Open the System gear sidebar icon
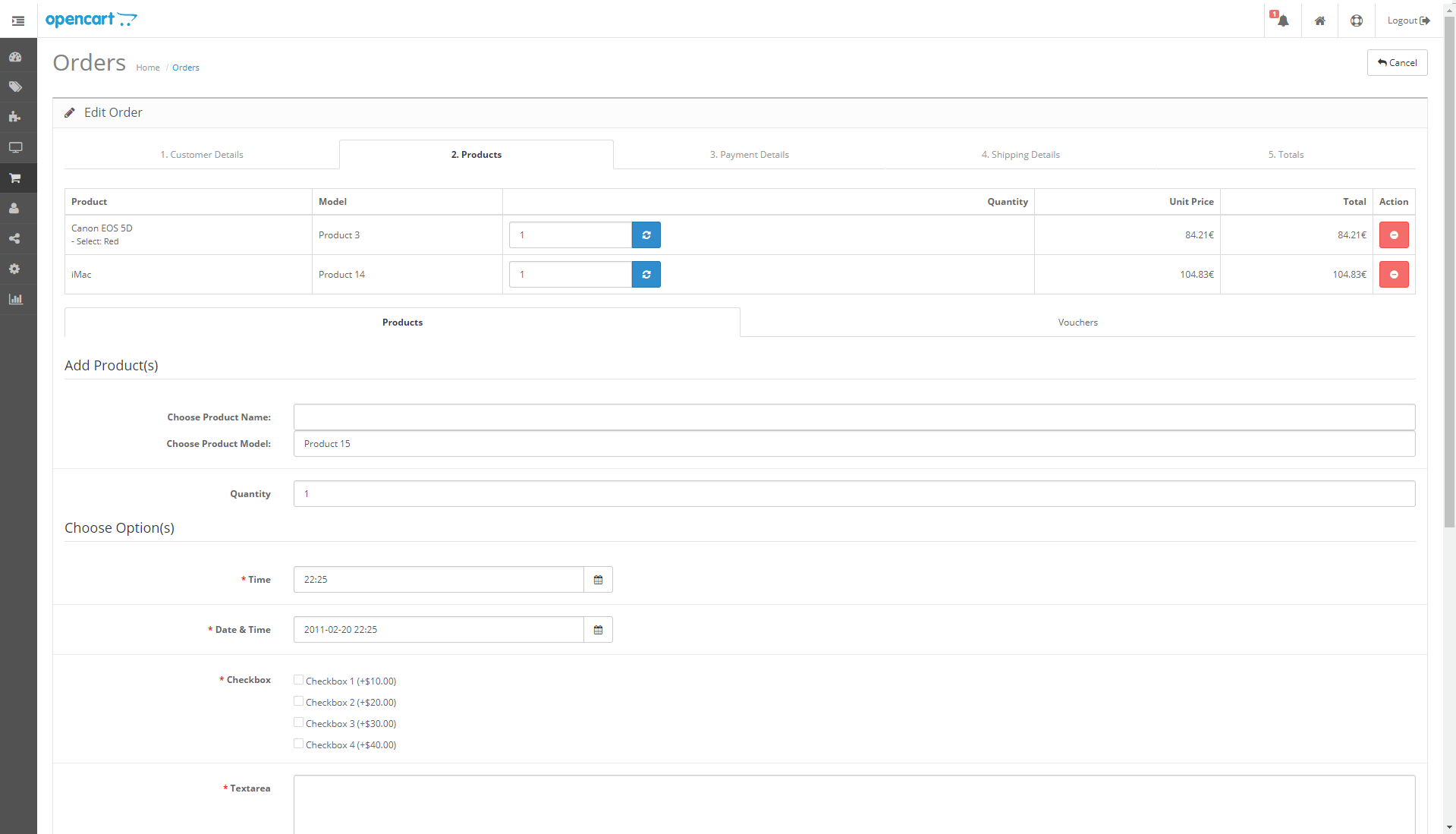This screenshot has width=1456, height=834. (x=15, y=269)
